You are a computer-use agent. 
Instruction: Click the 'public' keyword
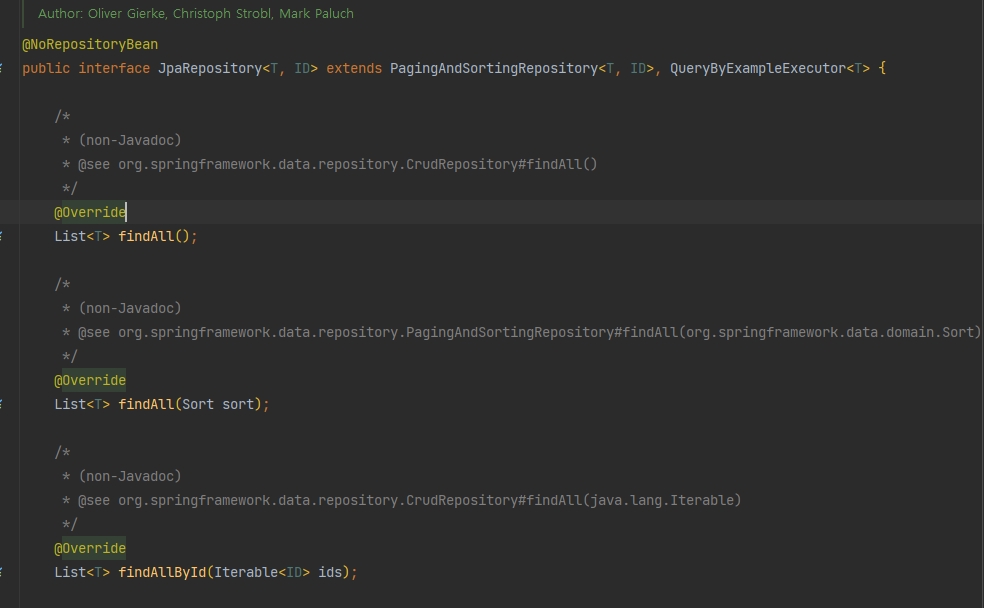[x=46, y=68]
